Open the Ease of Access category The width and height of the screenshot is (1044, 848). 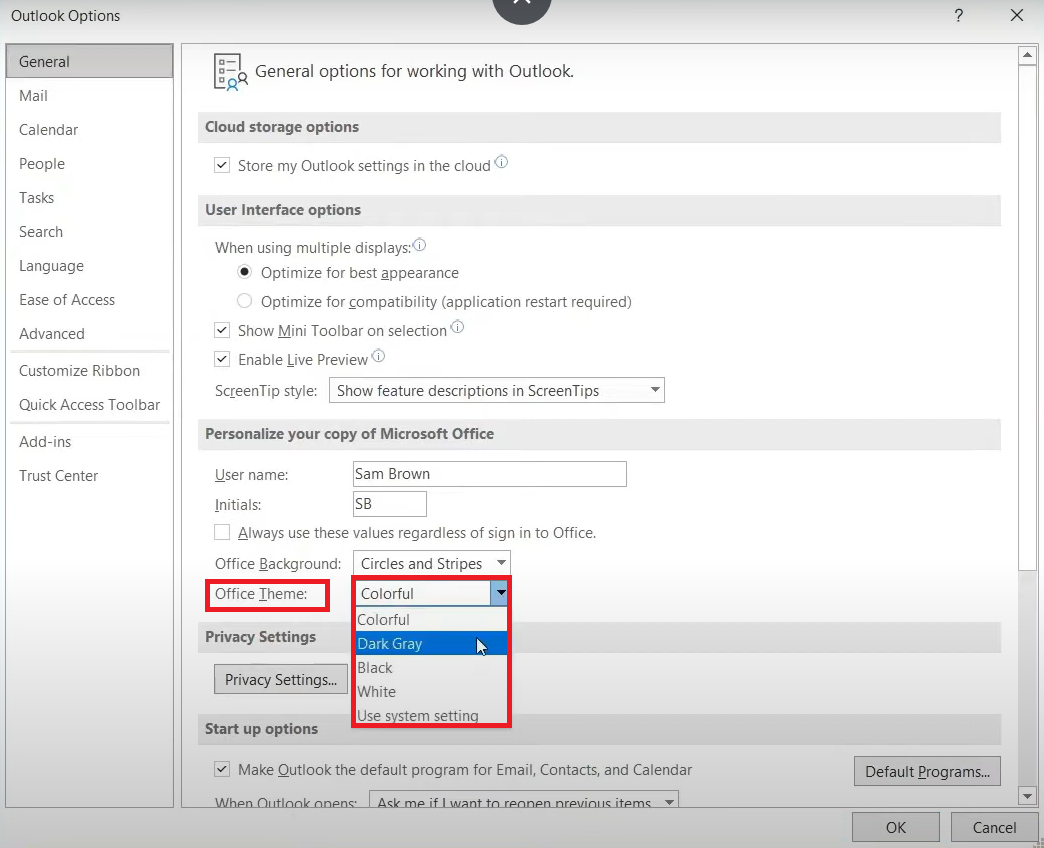click(89, 300)
